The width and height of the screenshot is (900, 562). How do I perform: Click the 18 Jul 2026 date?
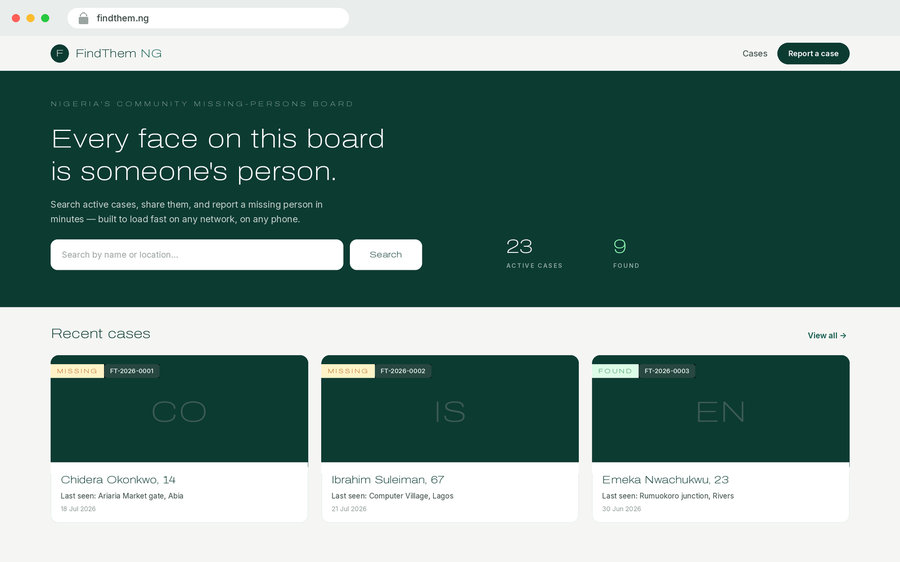(x=78, y=509)
